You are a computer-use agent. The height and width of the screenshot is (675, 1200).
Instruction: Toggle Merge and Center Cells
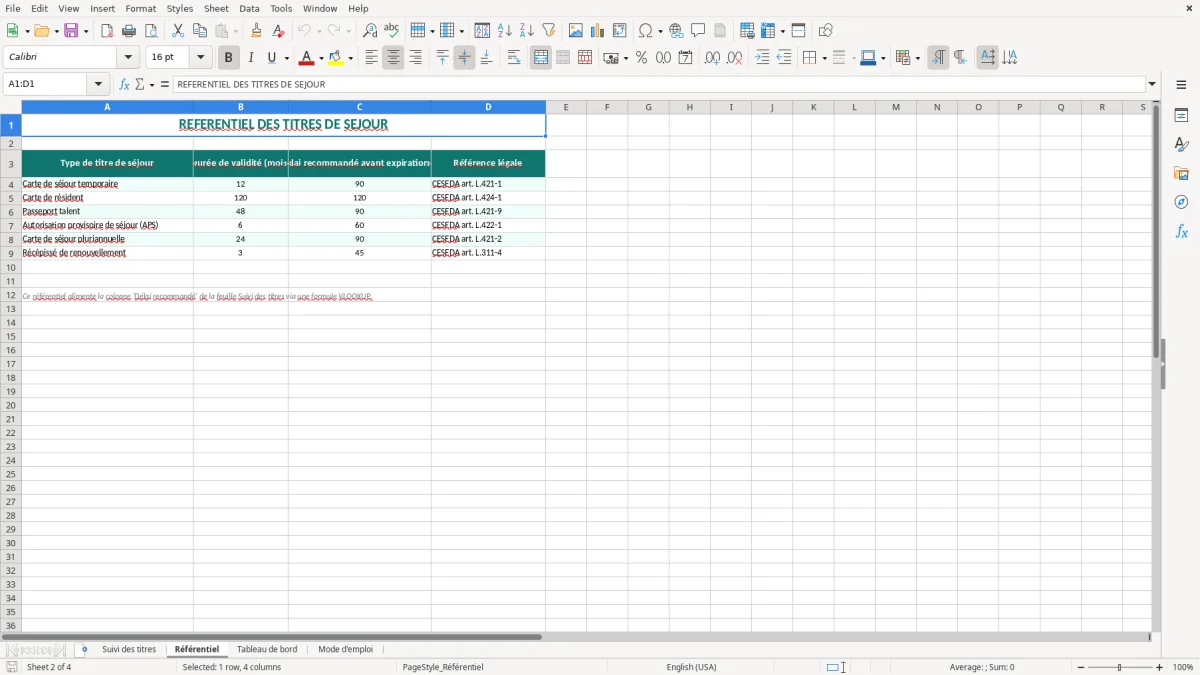[x=541, y=58]
